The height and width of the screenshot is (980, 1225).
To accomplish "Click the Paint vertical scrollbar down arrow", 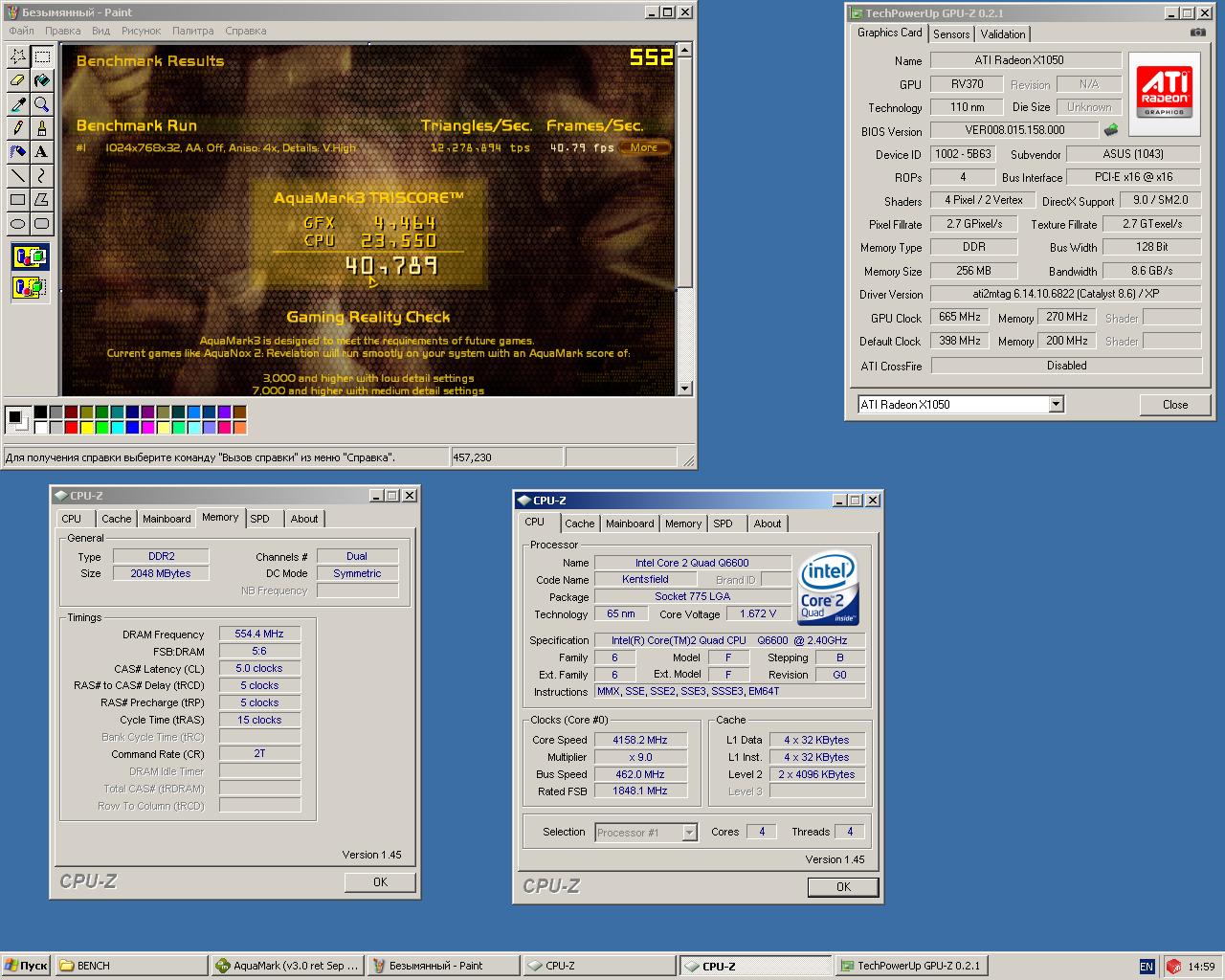I will 684,389.
